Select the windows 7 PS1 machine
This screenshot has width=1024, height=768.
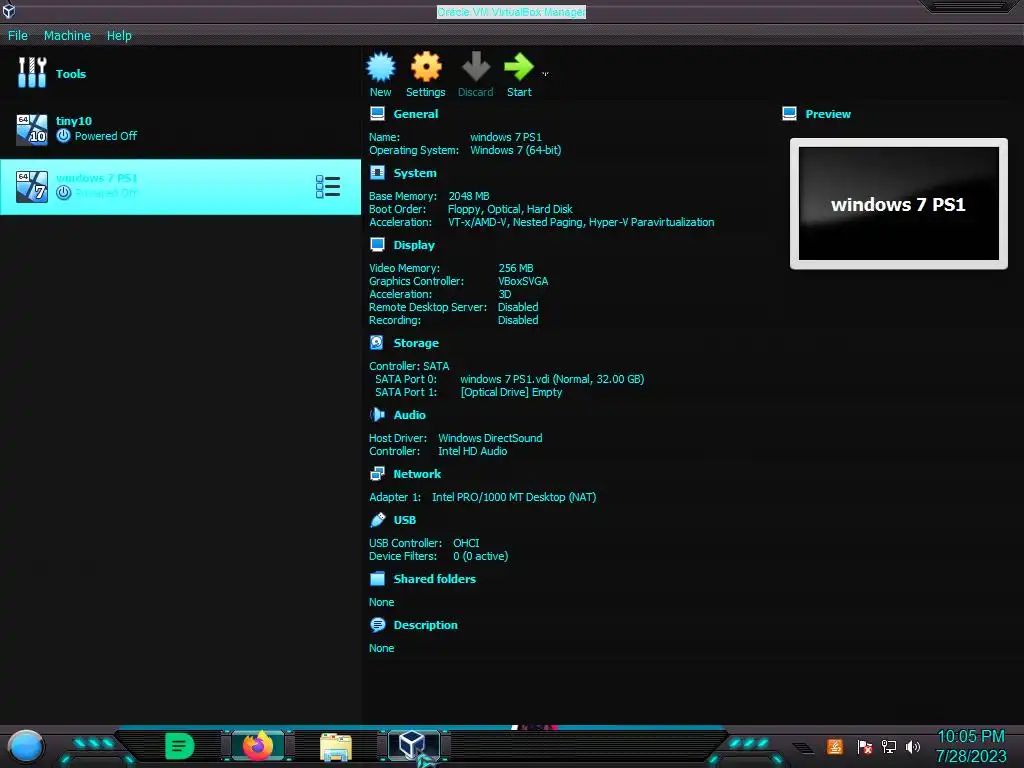(180, 186)
